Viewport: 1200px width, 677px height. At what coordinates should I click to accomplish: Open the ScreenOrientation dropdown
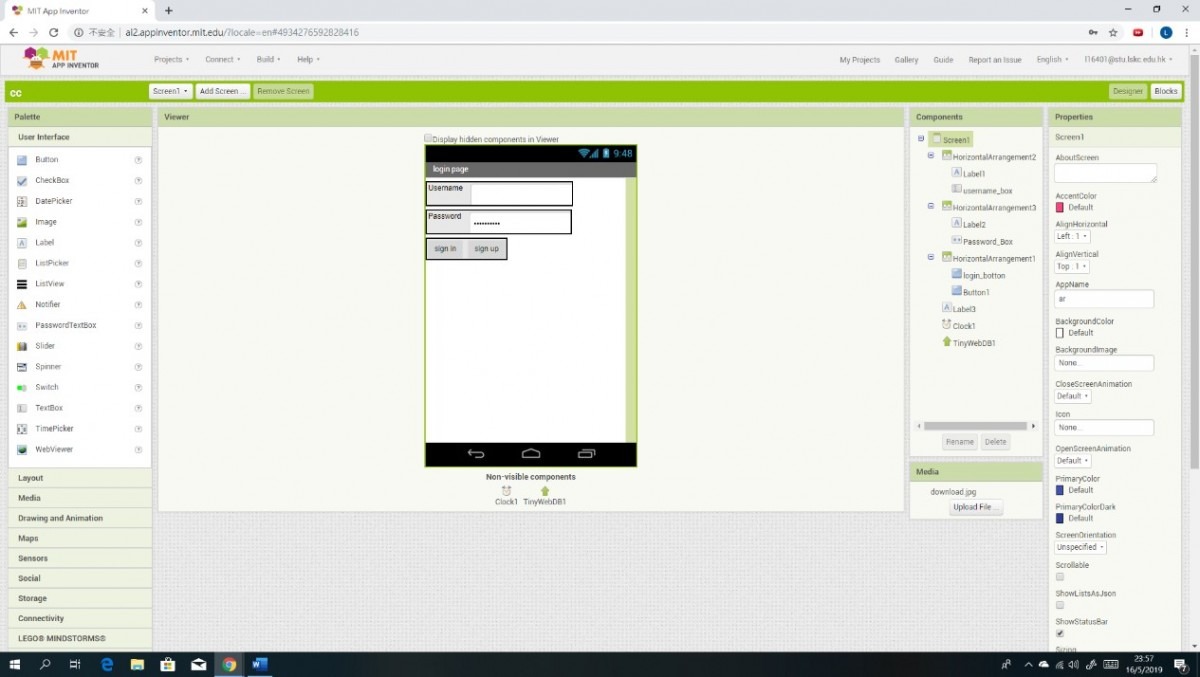[1081, 547]
